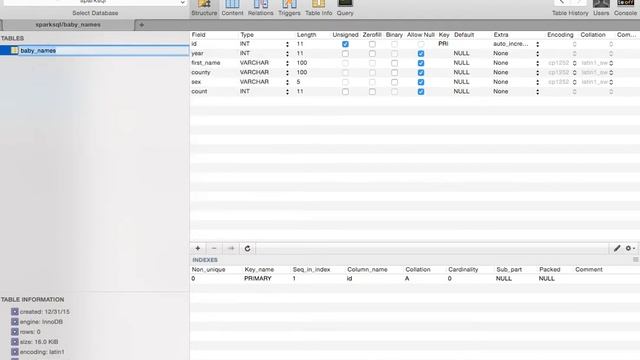Open Type dropdown for county field
The width and height of the screenshot is (640, 360).
click(x=287, y=73)
